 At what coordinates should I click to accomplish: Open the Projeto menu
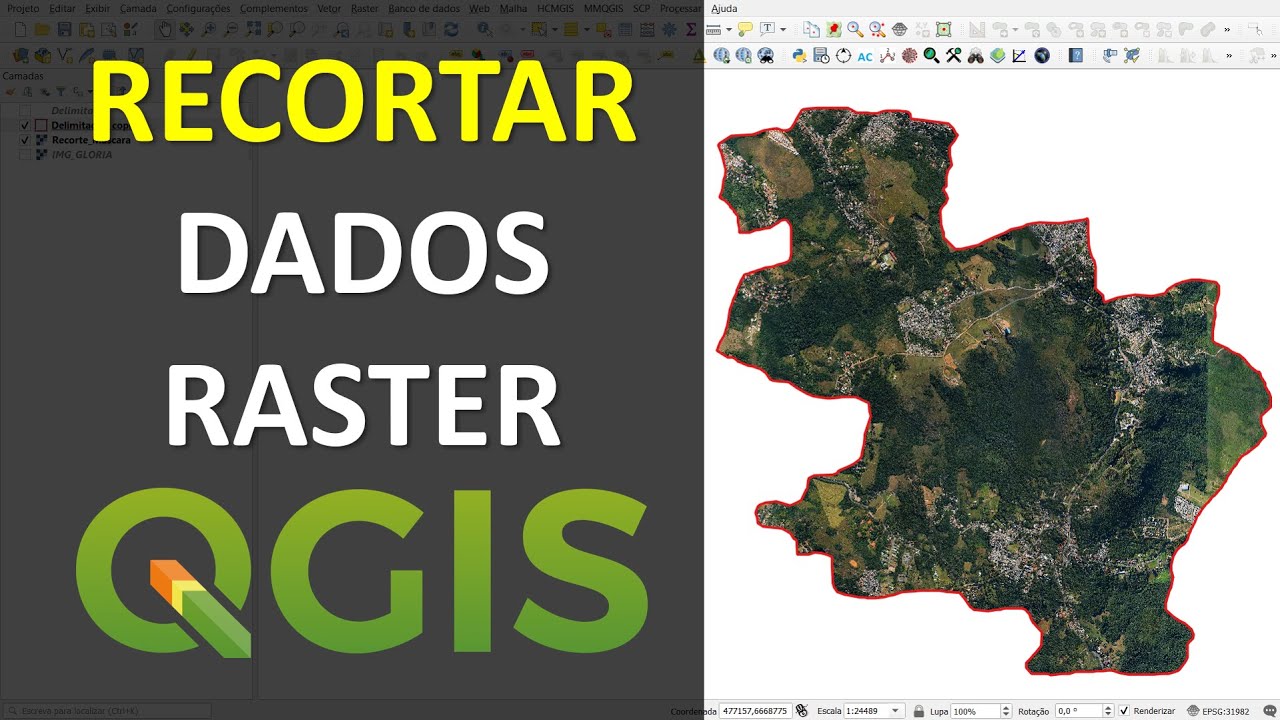click(23, 8)
